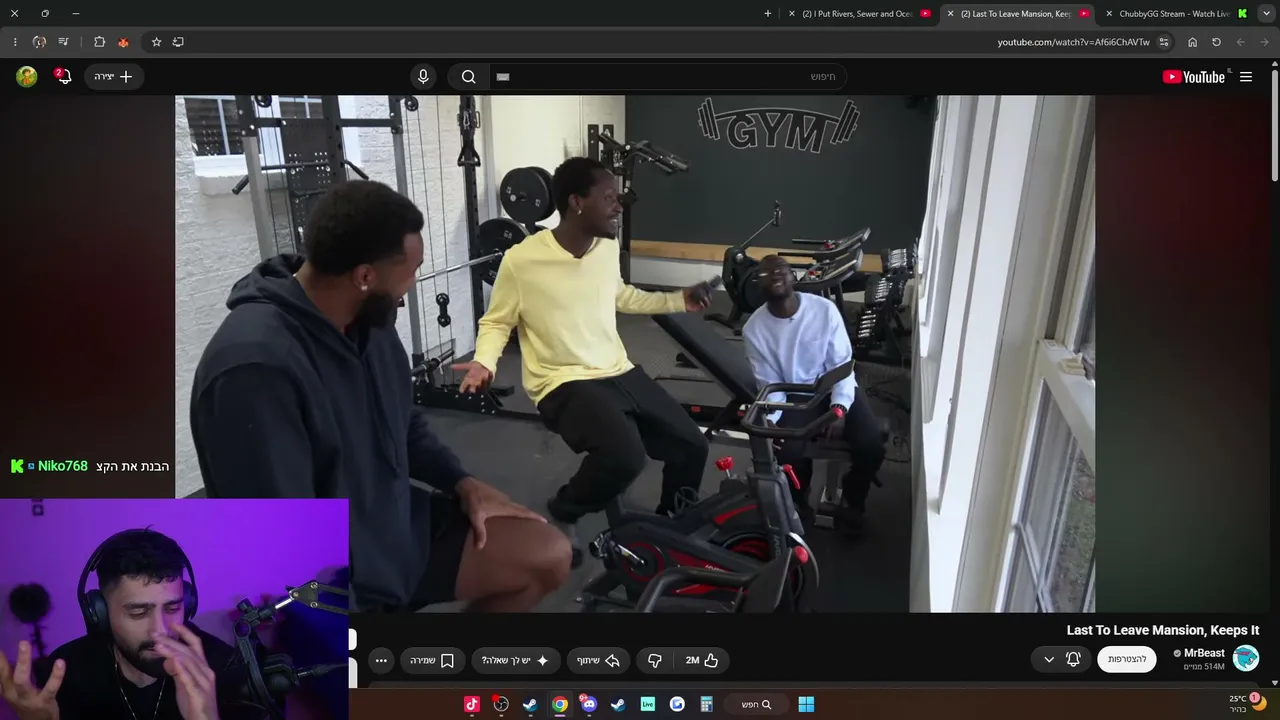Expand MrBeast notification preferences dropdown
1280x720 pixels.
tap(1049, 659)
